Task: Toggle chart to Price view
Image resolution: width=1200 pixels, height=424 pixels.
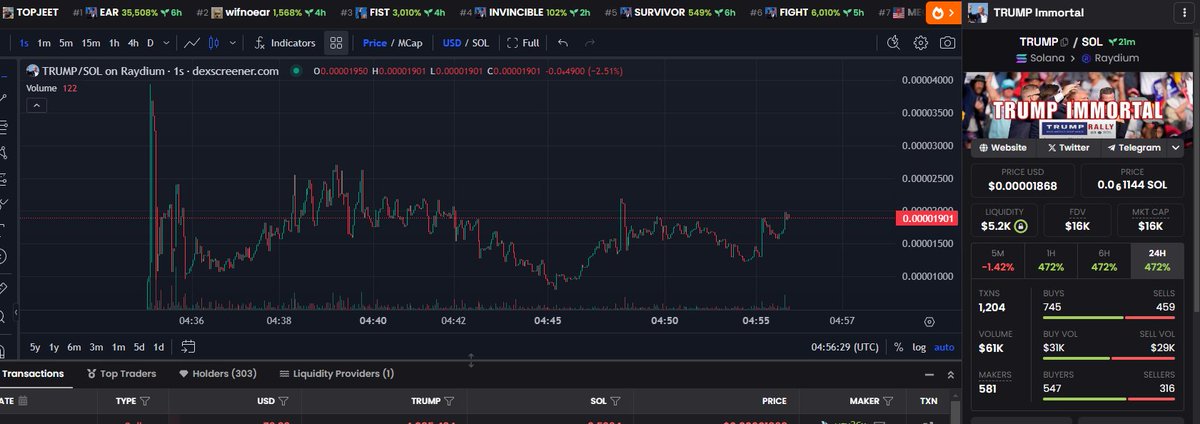Action: pos(375,43)
